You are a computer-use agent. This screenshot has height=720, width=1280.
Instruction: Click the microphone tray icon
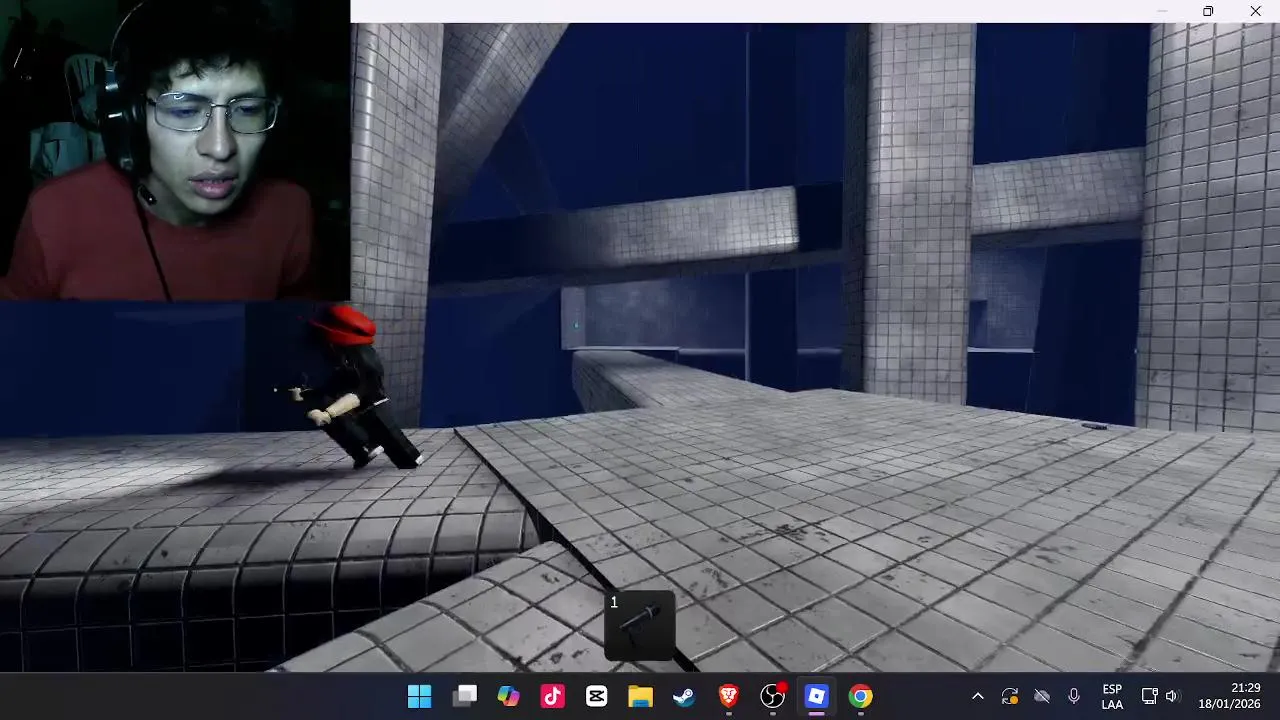pyautogui.click(x=1074, y=696)
